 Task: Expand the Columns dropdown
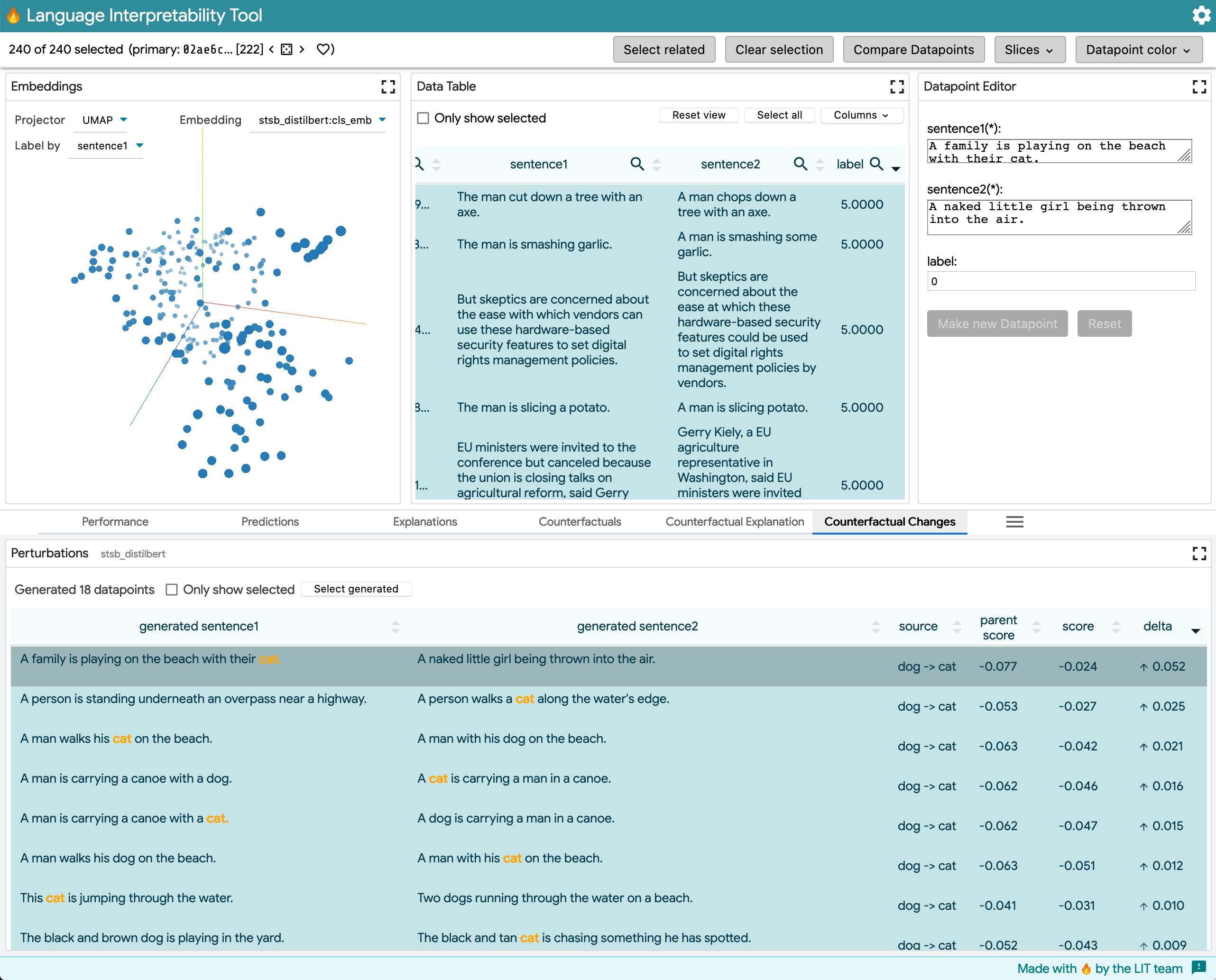(861, 115)
